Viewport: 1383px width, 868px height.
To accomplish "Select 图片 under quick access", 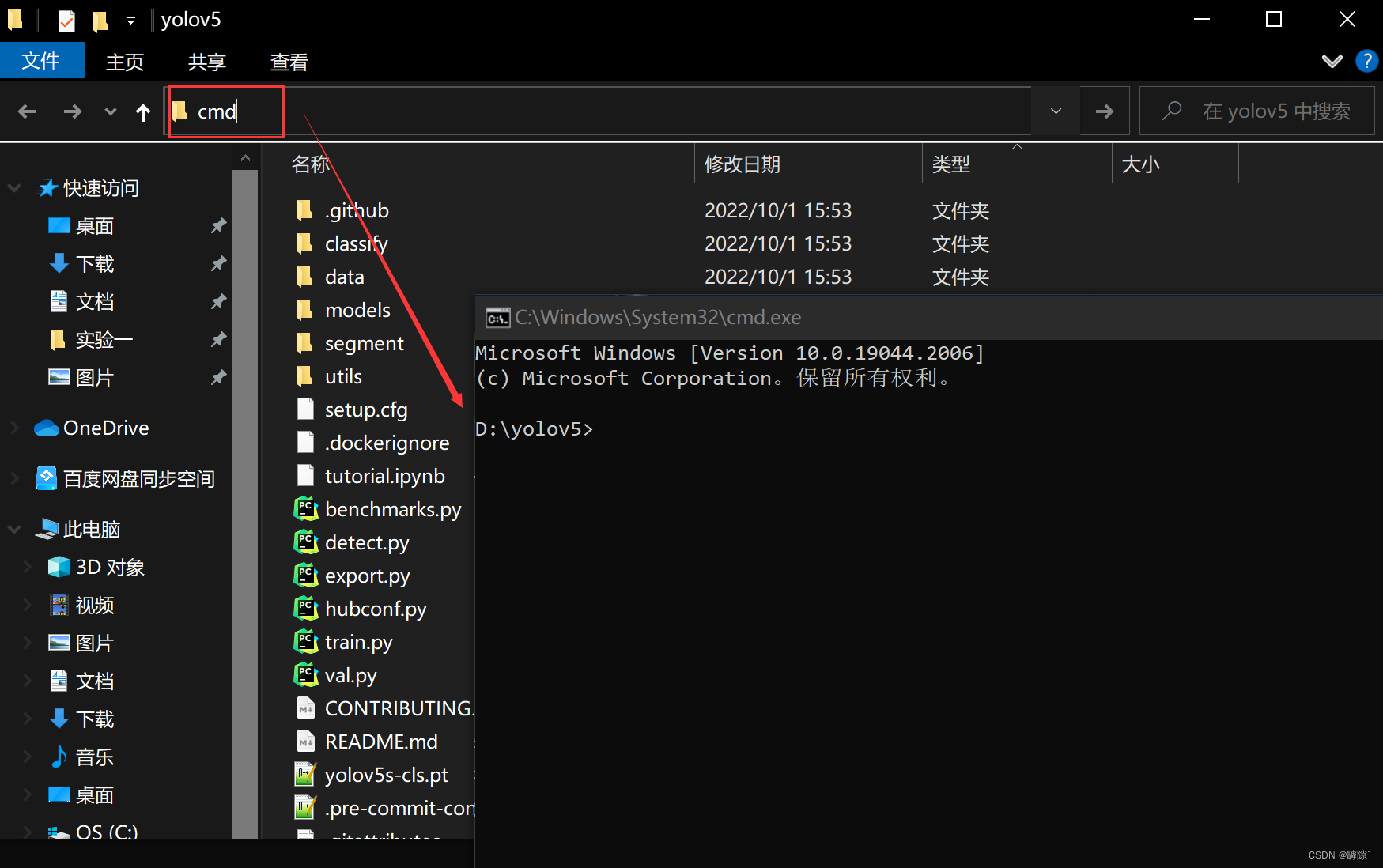I will (x=95, y=378).
